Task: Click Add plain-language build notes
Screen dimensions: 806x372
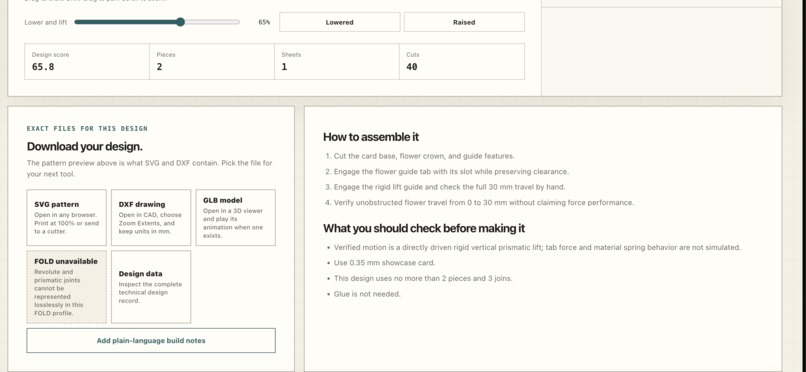Action: pyautogui.click(x=151, y=341)
